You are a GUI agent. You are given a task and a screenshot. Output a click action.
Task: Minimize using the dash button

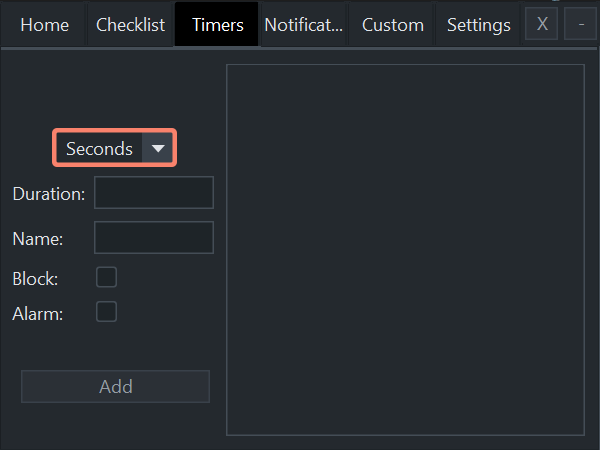click(x=580, y=24)
